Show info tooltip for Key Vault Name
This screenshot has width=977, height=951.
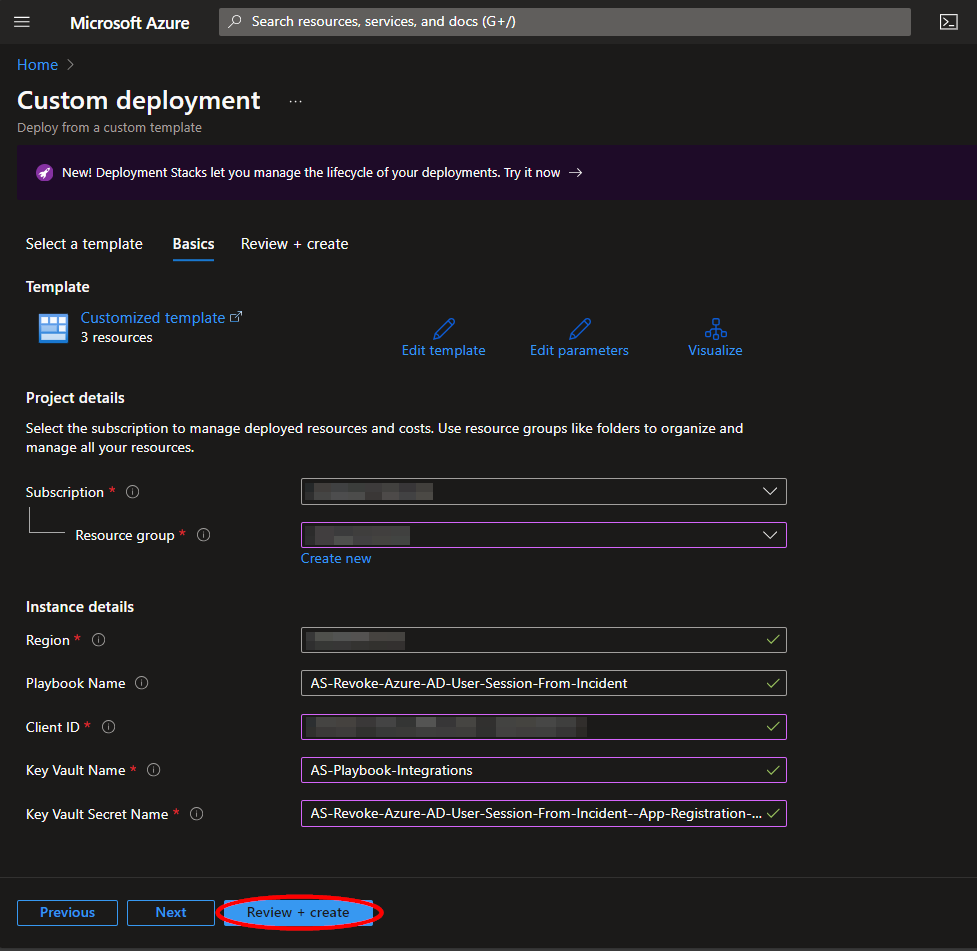(x=154, y=770)
